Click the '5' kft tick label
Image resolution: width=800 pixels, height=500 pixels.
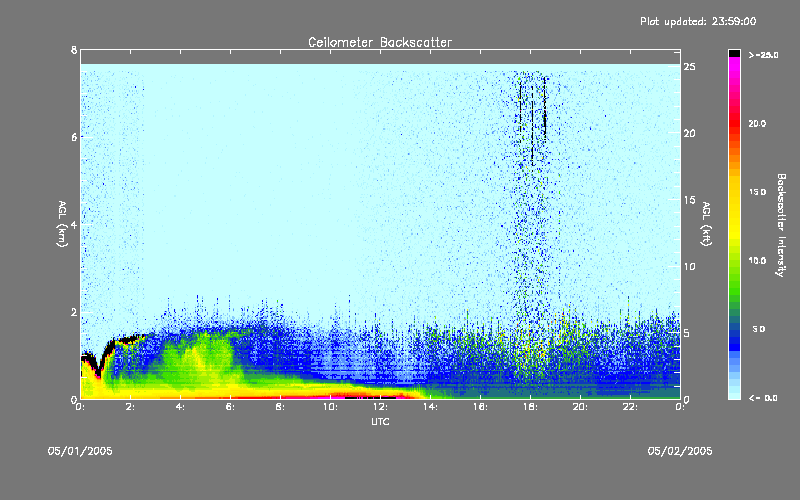click(687, 333)
